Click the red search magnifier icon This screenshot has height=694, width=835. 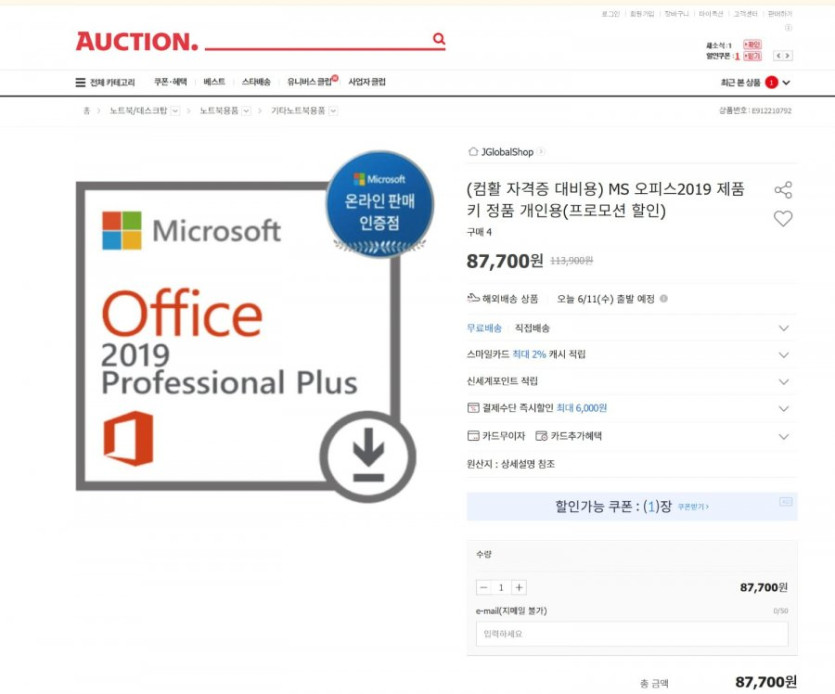(x=439, y=38)
